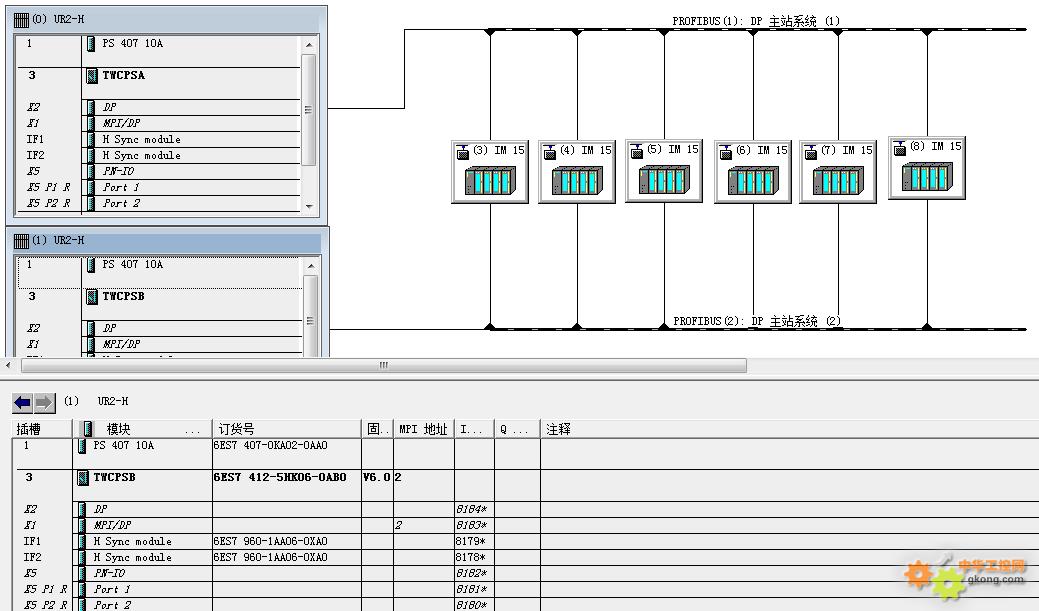Select station (6) IM 15 rack picture
The image size is (1039, 611).
tap(753, 180)
